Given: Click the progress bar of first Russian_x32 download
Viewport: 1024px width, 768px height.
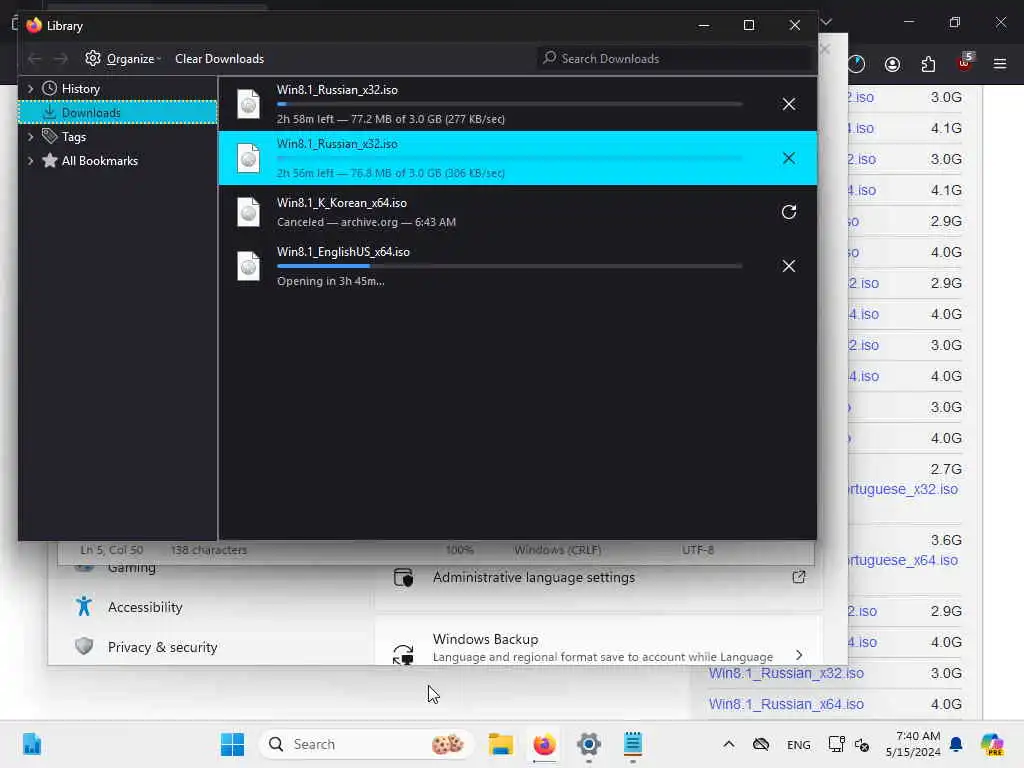Looking at the screenshot, I should coord(509,104).
